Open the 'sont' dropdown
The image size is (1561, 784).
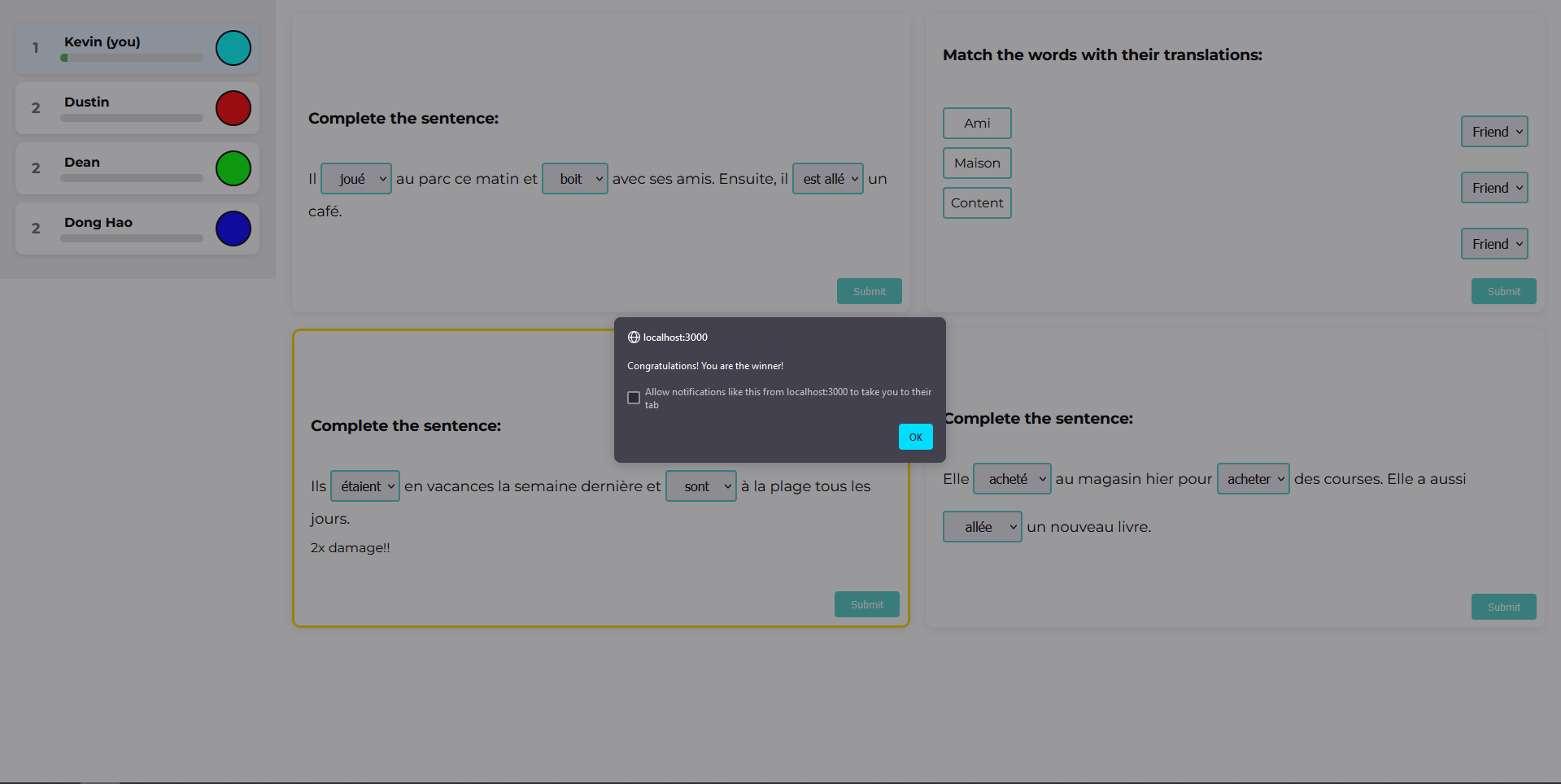(x=701, y=486)
